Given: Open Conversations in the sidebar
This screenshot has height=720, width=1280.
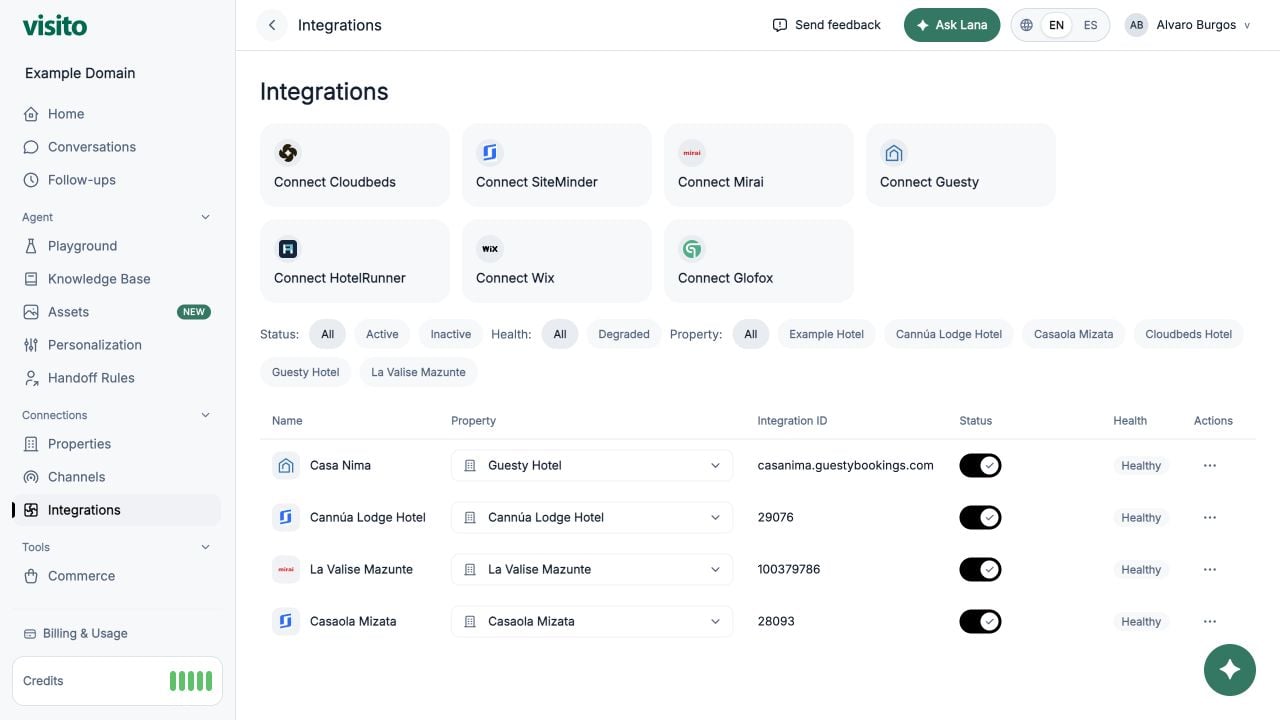Looking at the screenshot, I should 117,147.
